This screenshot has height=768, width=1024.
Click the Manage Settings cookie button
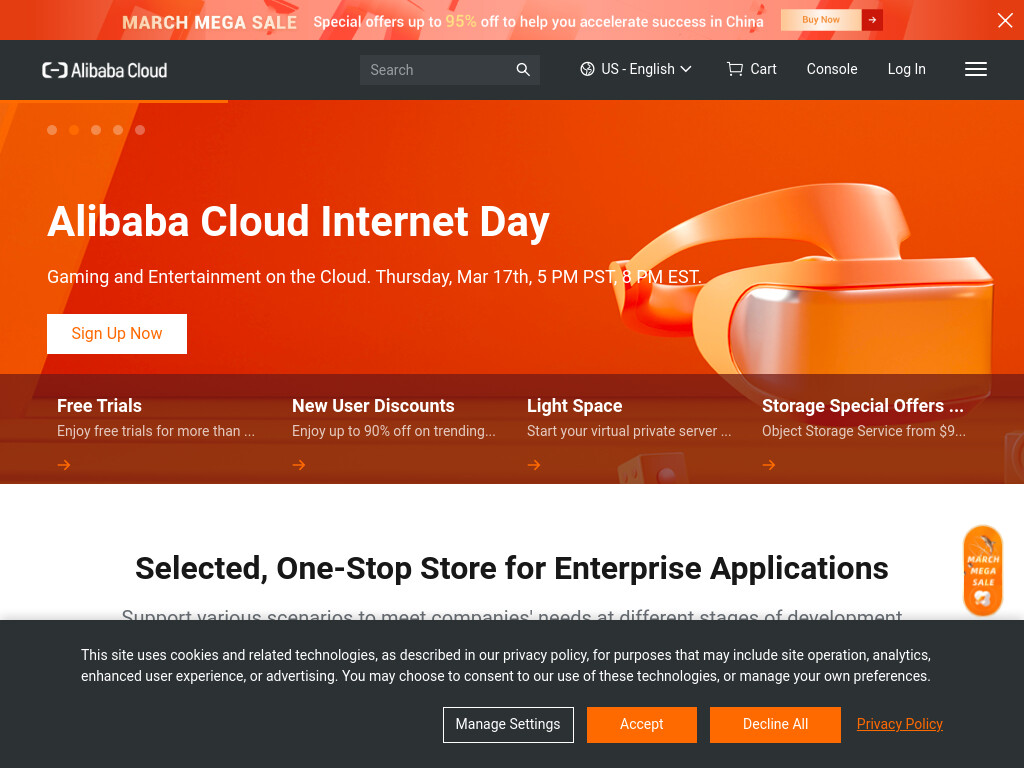tap(508, 724)
